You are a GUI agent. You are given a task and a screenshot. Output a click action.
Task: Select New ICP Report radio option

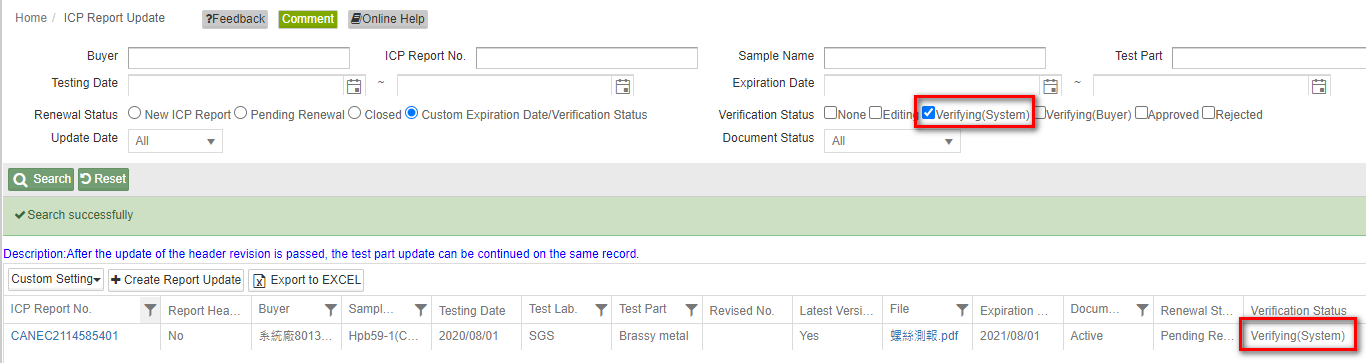click(135, 114)
